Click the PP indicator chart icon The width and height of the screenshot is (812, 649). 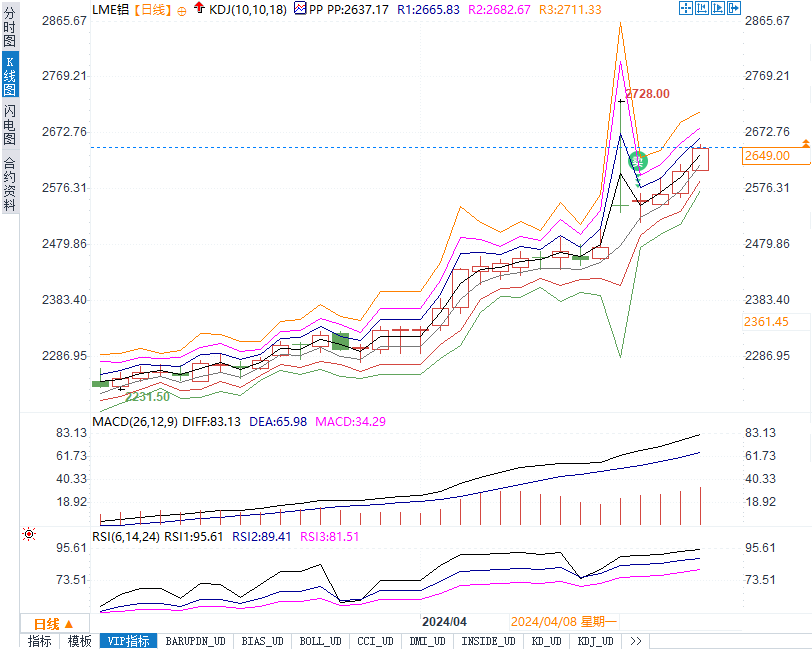(x=300, y=8)
